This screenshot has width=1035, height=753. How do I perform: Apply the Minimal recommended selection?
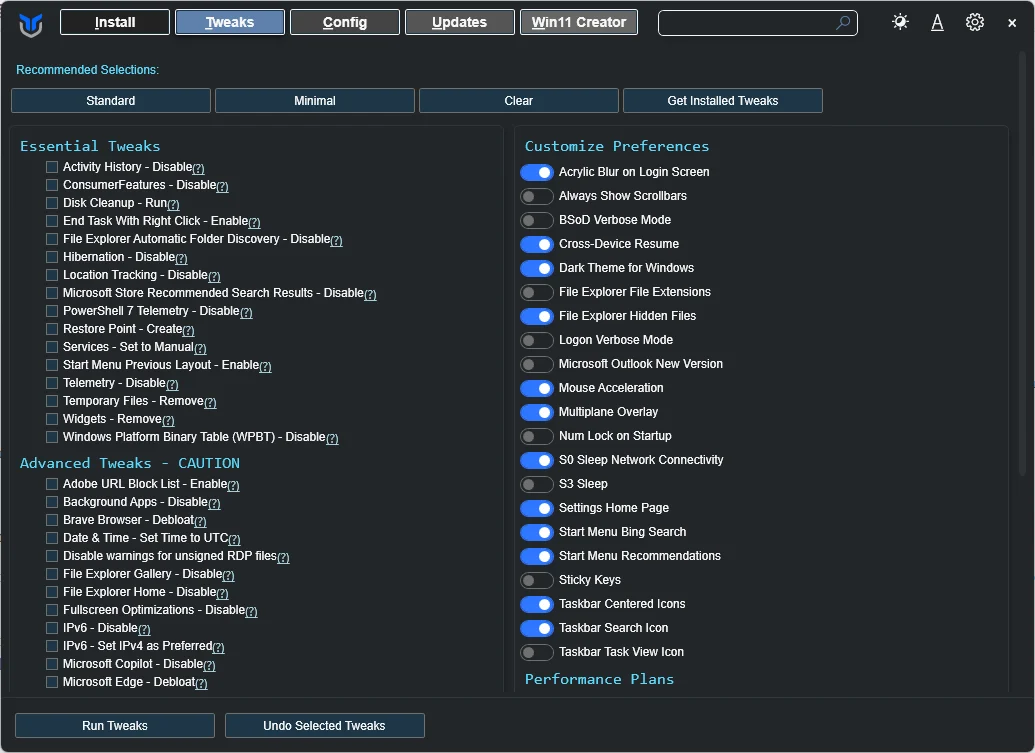click(315, 101)
